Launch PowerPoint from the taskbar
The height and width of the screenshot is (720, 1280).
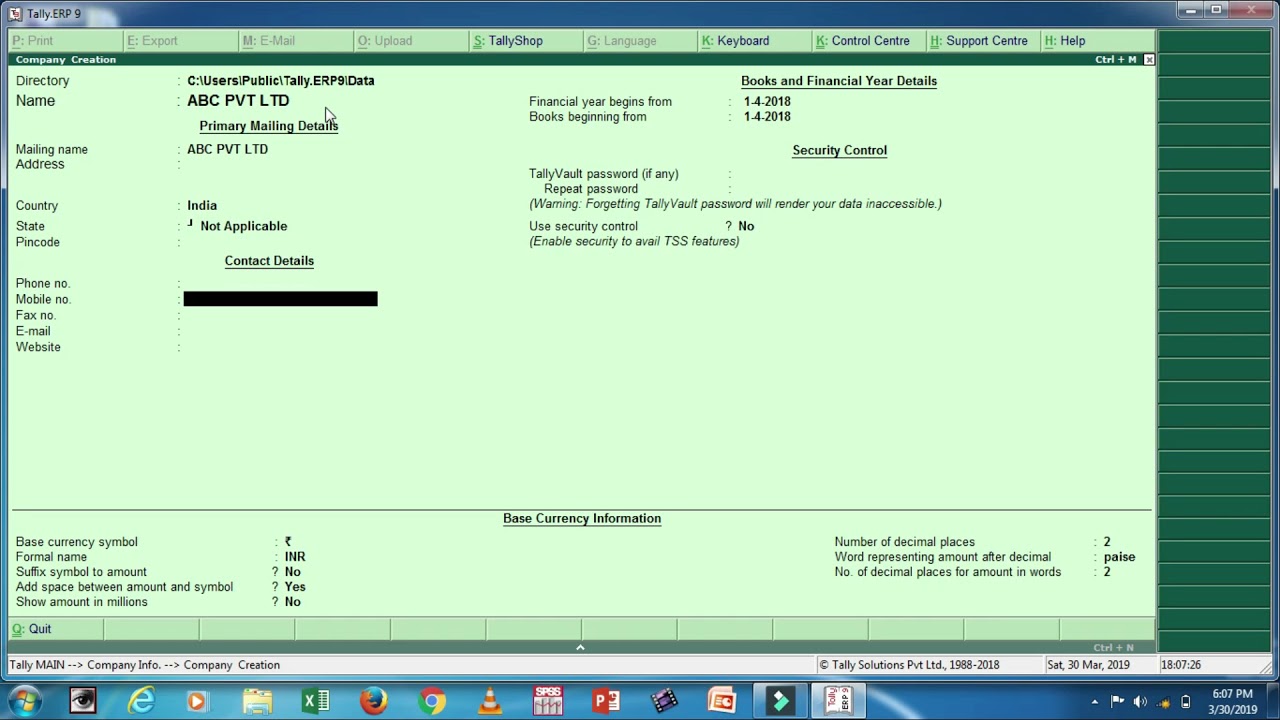click(606, 701)
